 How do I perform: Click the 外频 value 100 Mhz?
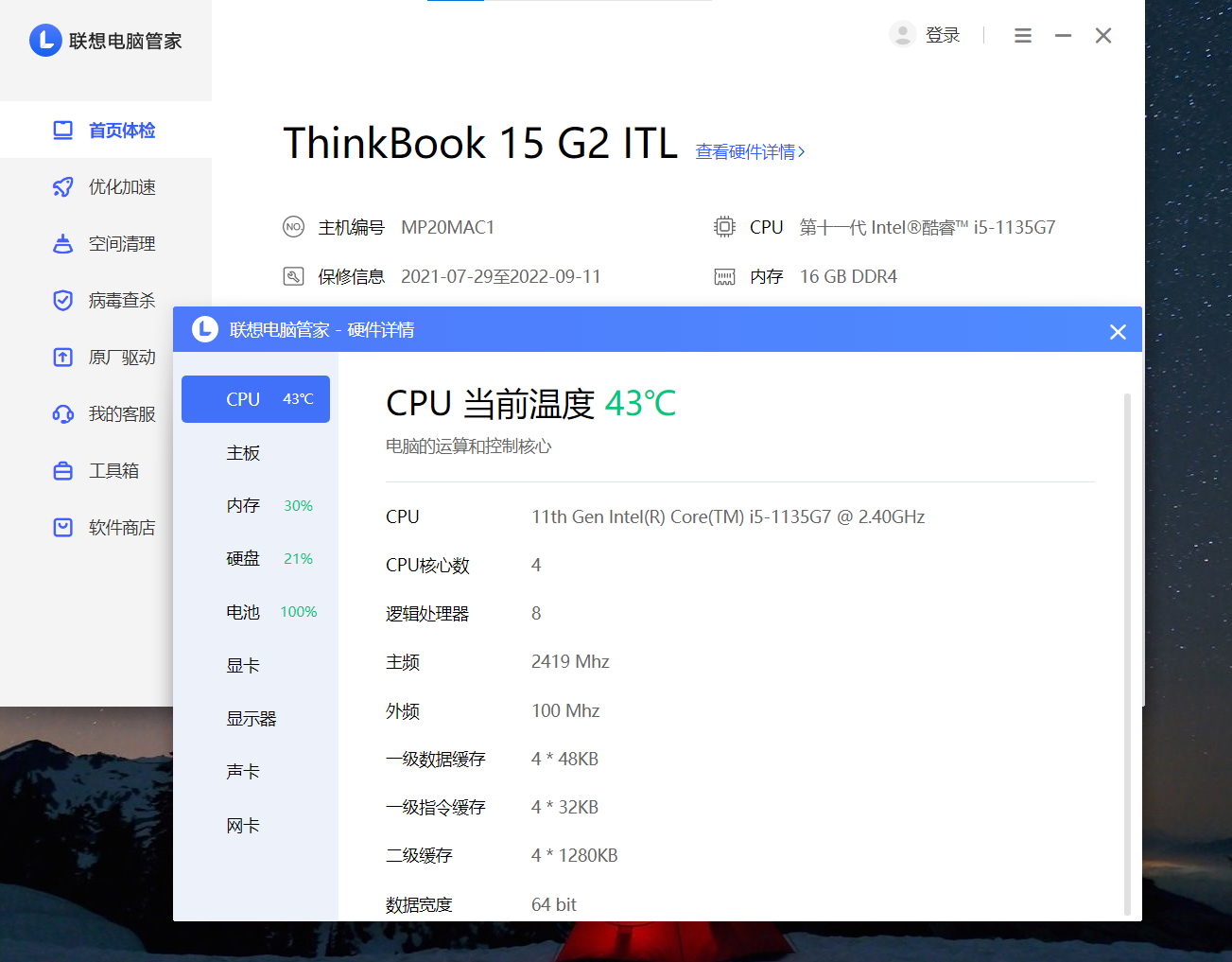click(565, 710)
